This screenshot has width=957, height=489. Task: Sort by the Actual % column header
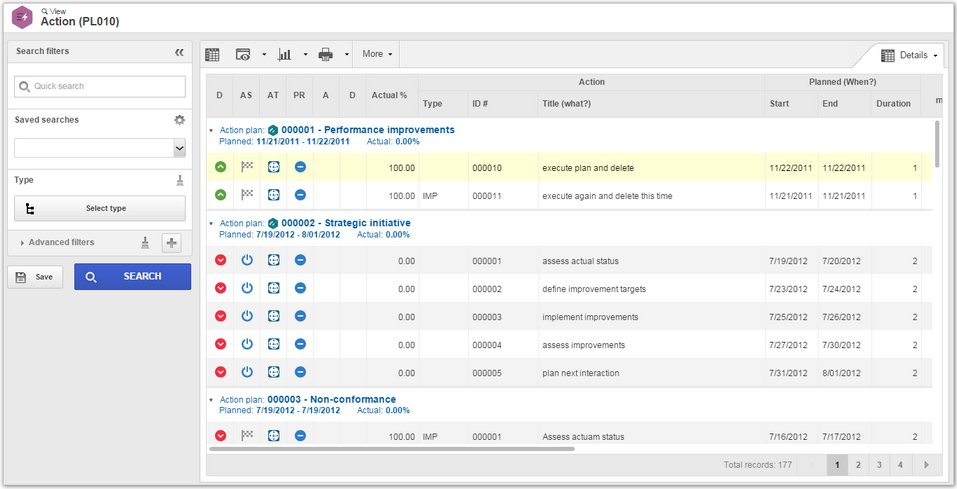[392, 96]
